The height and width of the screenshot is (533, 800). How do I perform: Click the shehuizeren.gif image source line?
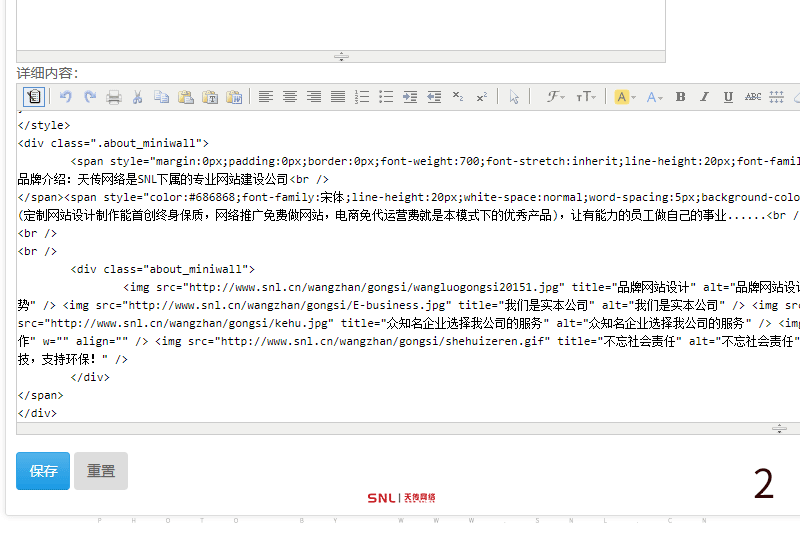(x=408, y=341)
